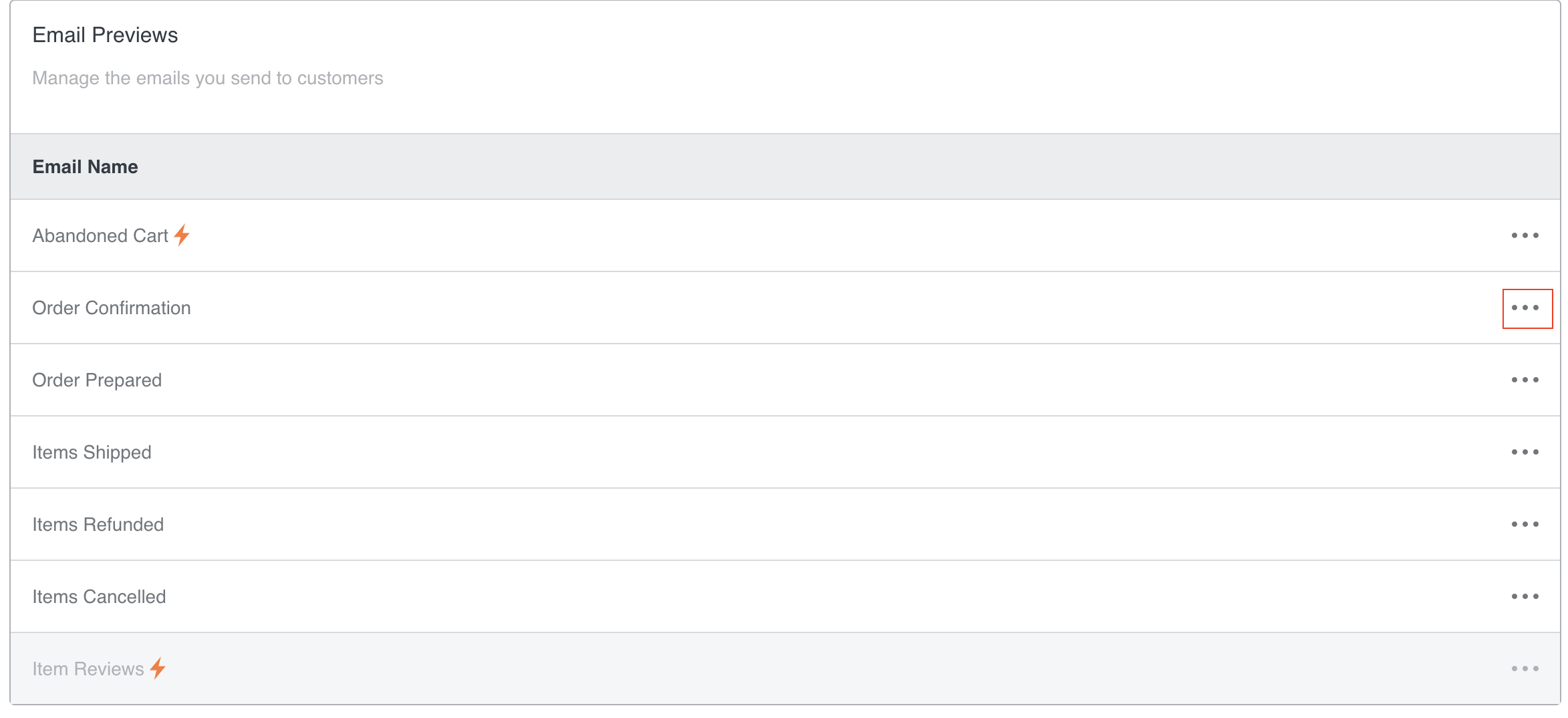Image resolution: width=1568 pixels, height=718 pixels.
Task: Select the greyed-out Item Reviews name
Action: click(x=88, y=669)
